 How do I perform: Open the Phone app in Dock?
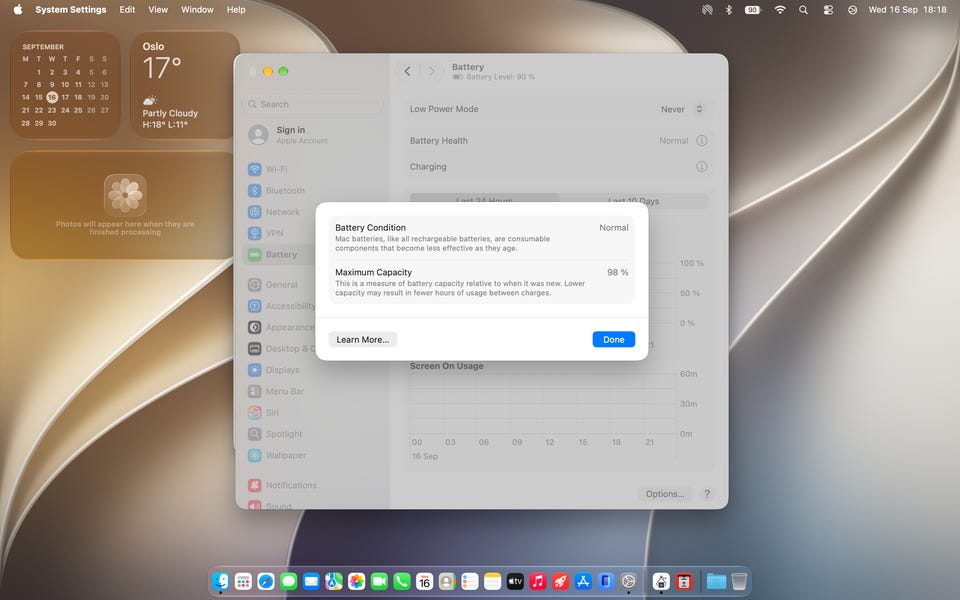tap(402, 581)
